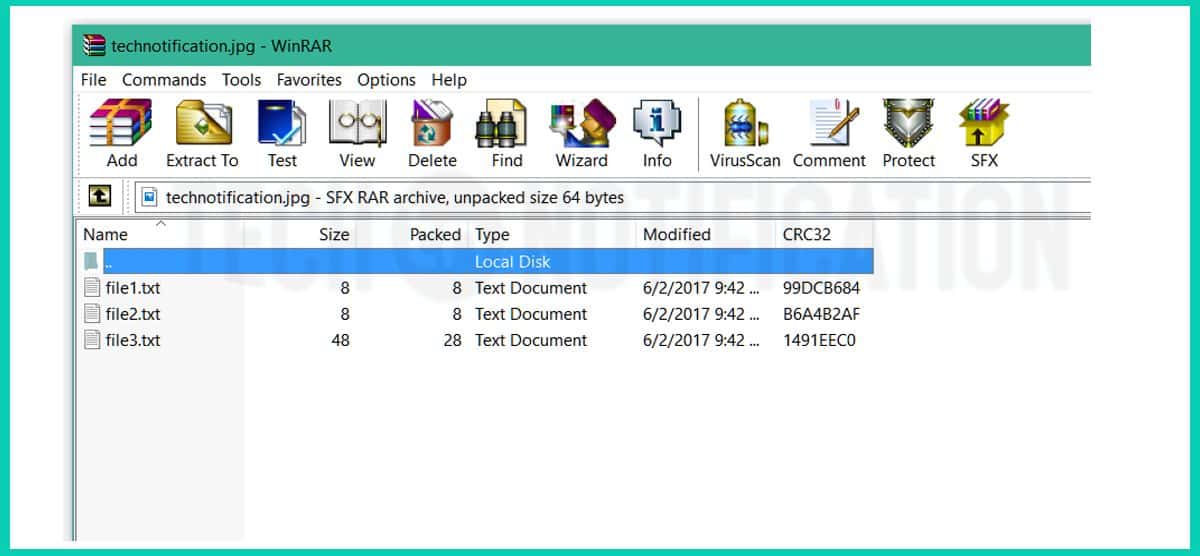Click the Local Disk type cell
The width and height of the screenshot is (1200, 556).
coord(513,262)
